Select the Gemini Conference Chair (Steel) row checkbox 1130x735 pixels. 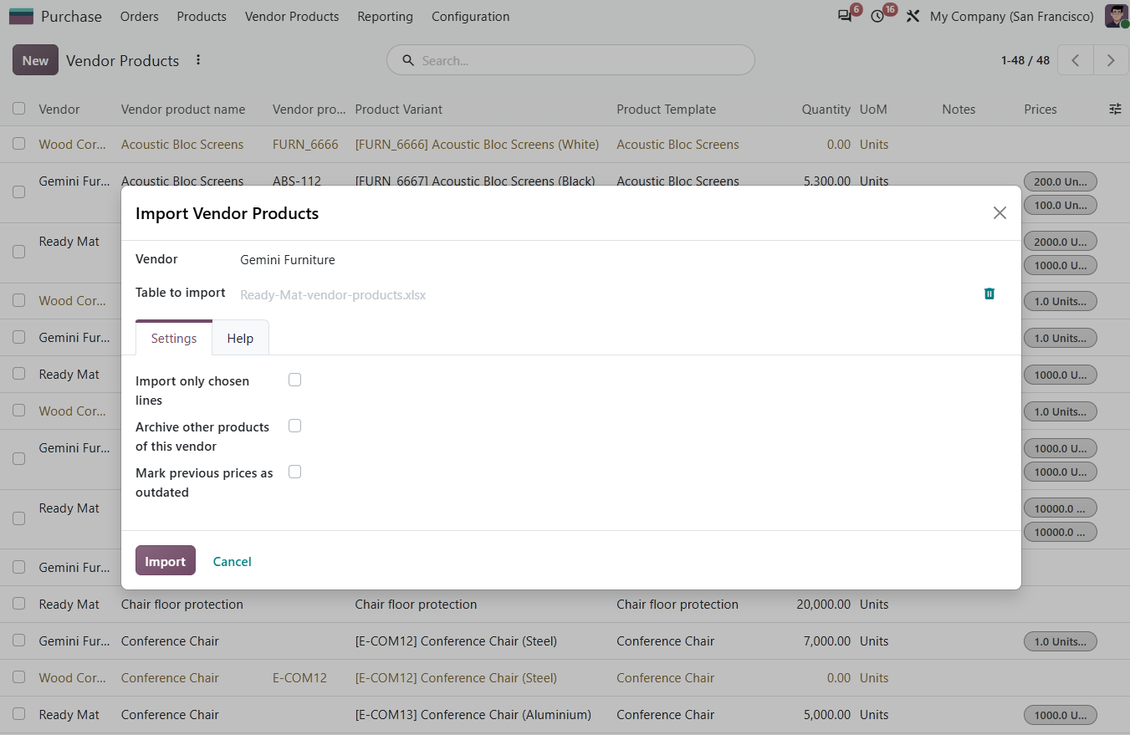(19, 641)
